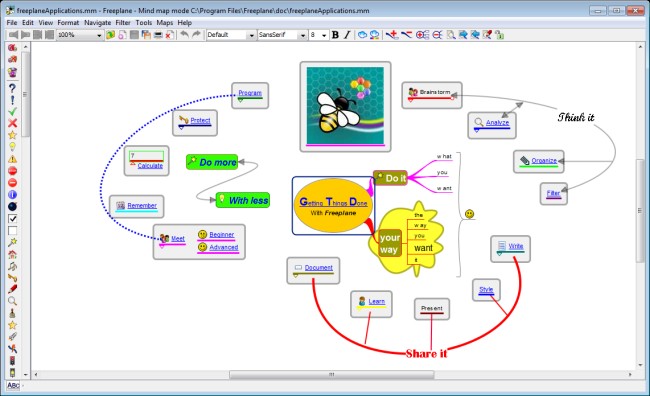The image size is (650, 396).
Task: Click the Think it label
Action: coord(576,117)
